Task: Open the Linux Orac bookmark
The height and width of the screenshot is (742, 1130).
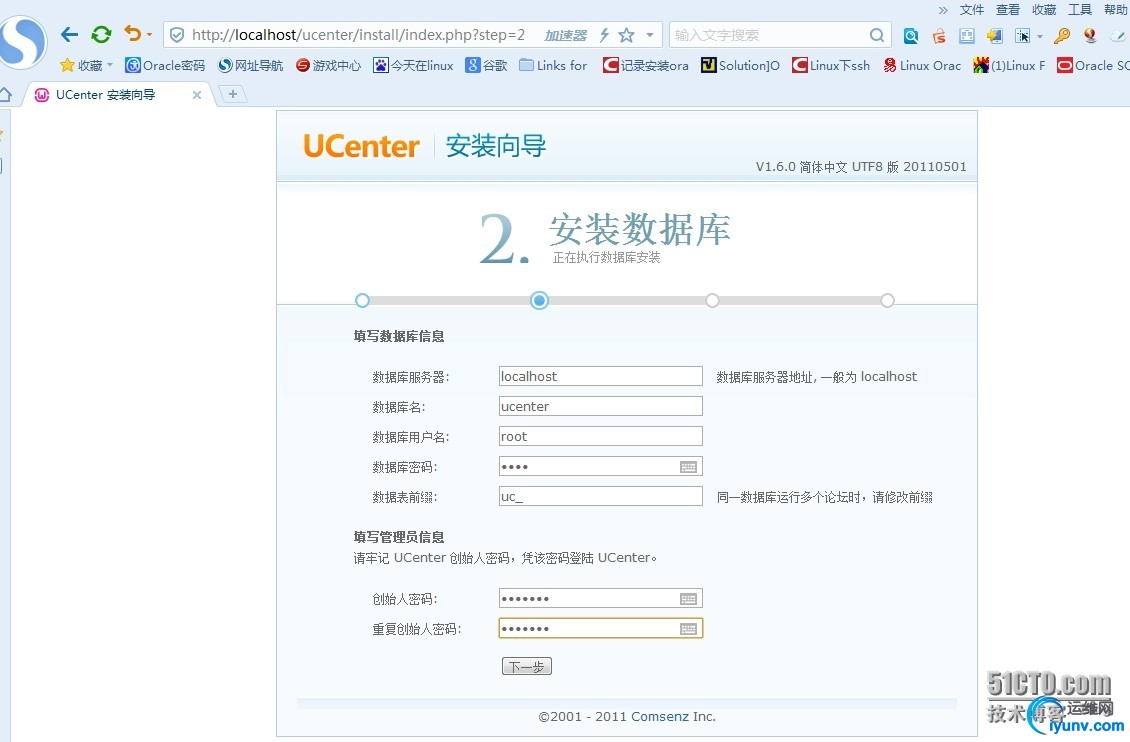Action: [922, 66]
